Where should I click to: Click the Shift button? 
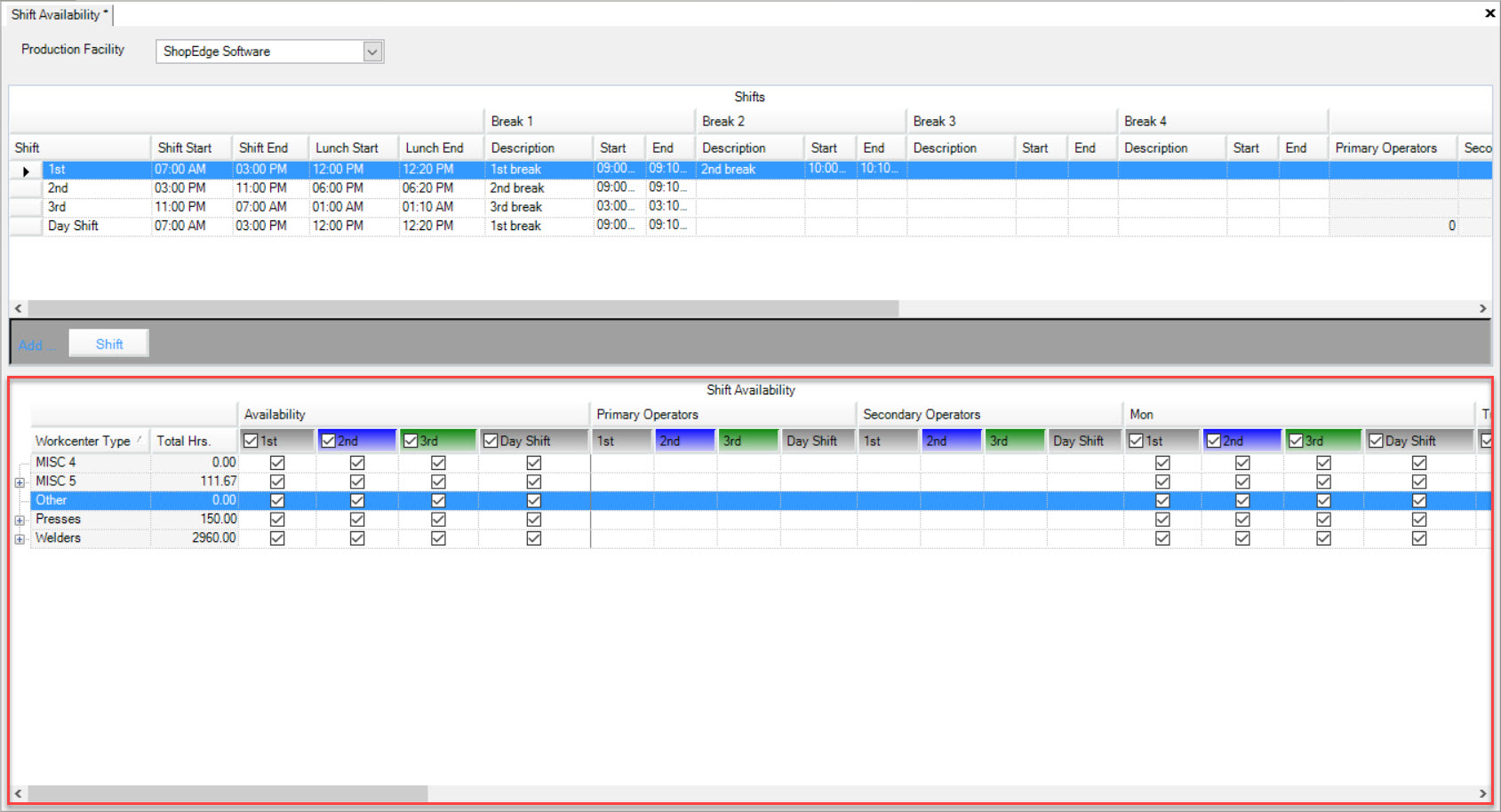point(109,344)
